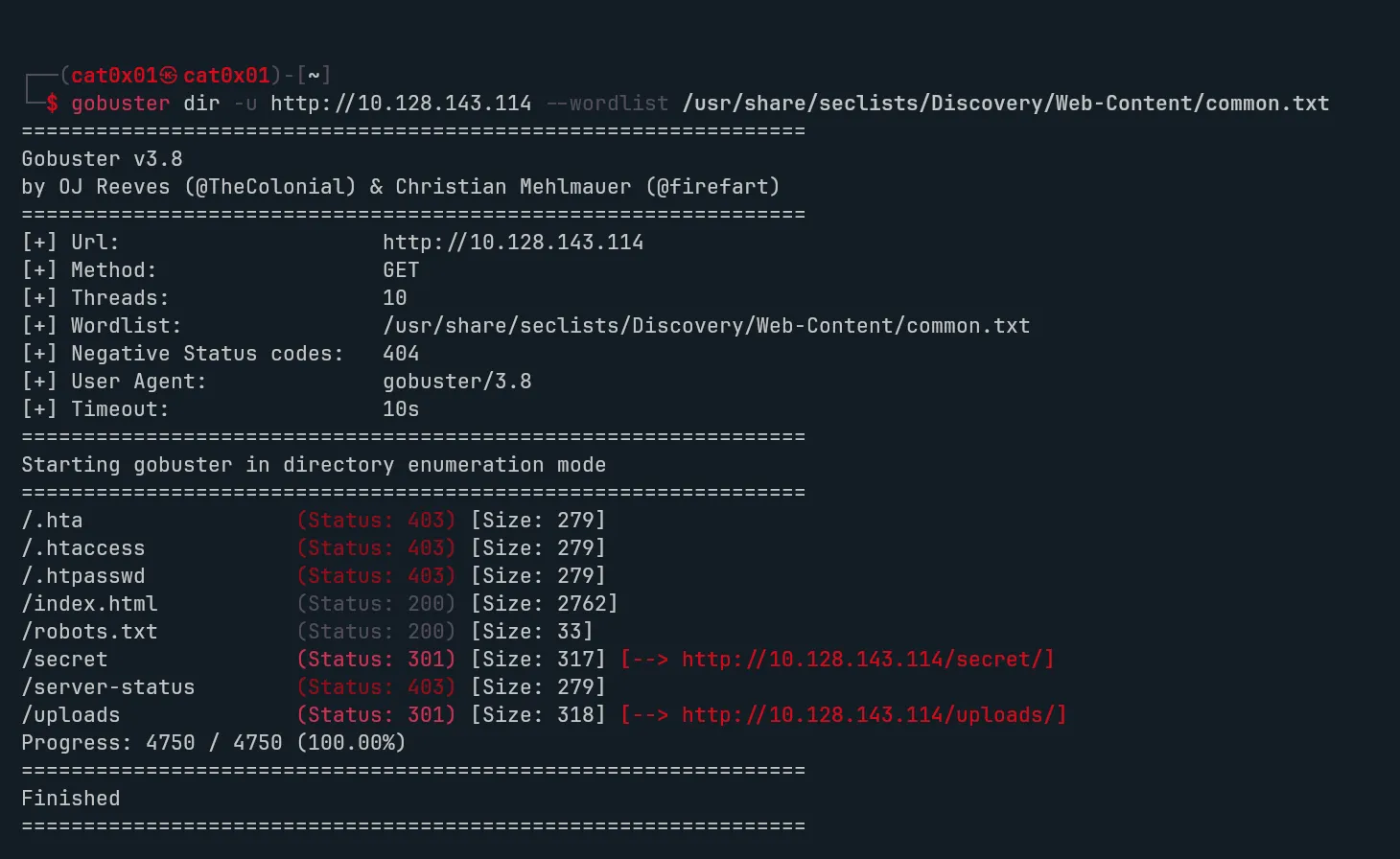The width and height of the screenshot is (1400, 859).
Task: Click the Url value in the config summary
Action: coord(513,243)
